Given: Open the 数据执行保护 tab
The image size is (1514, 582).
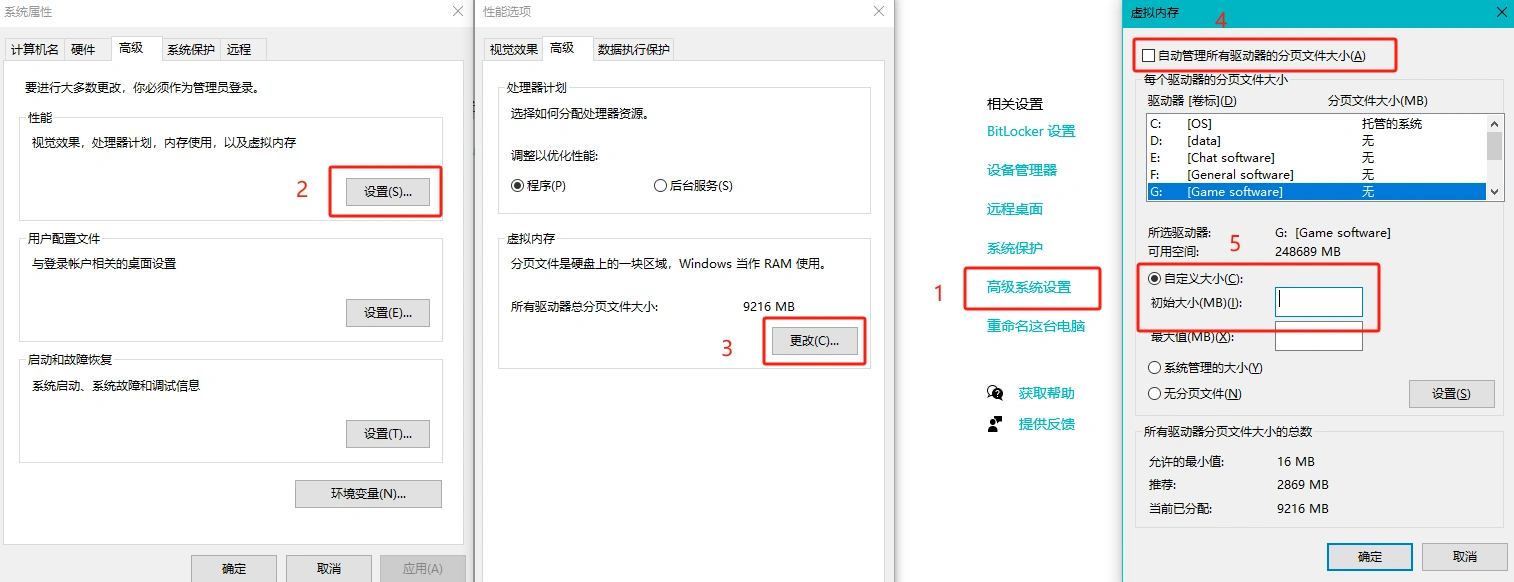Looking at the screenshot, I should [633, 49].
